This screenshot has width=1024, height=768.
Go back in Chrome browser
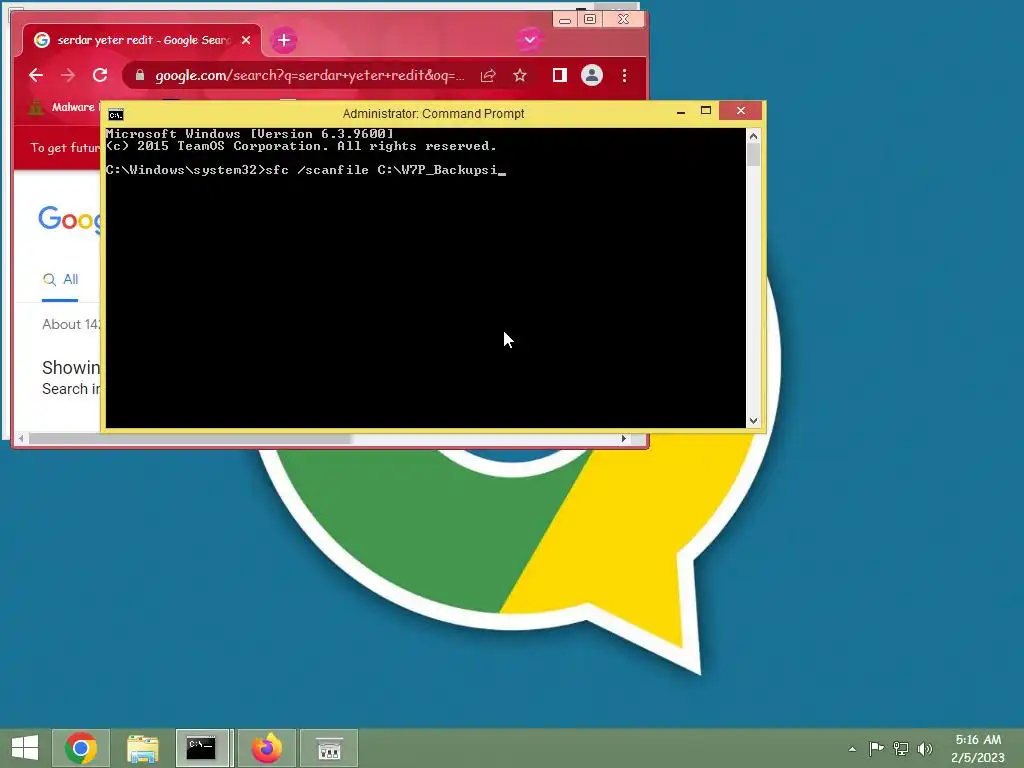[36, 76]
